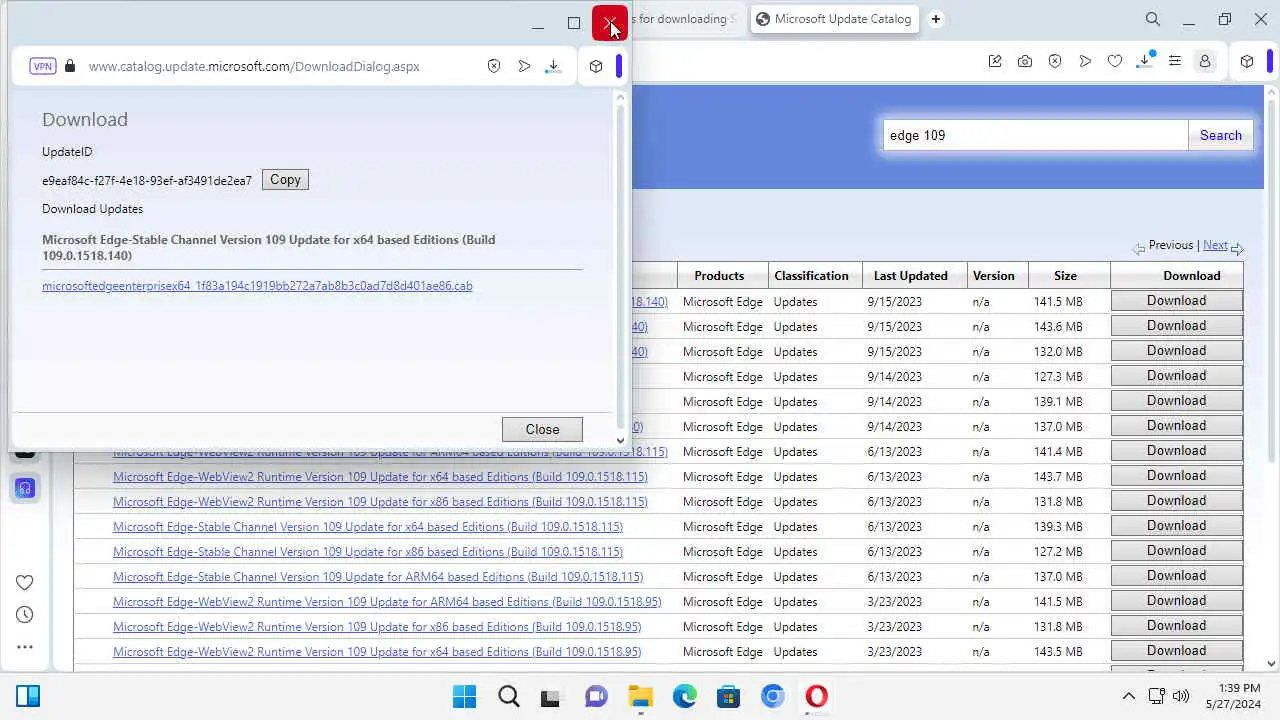Open Stable Channel ARM64 Build 109.0.1518.115 link

pos(378,577)
